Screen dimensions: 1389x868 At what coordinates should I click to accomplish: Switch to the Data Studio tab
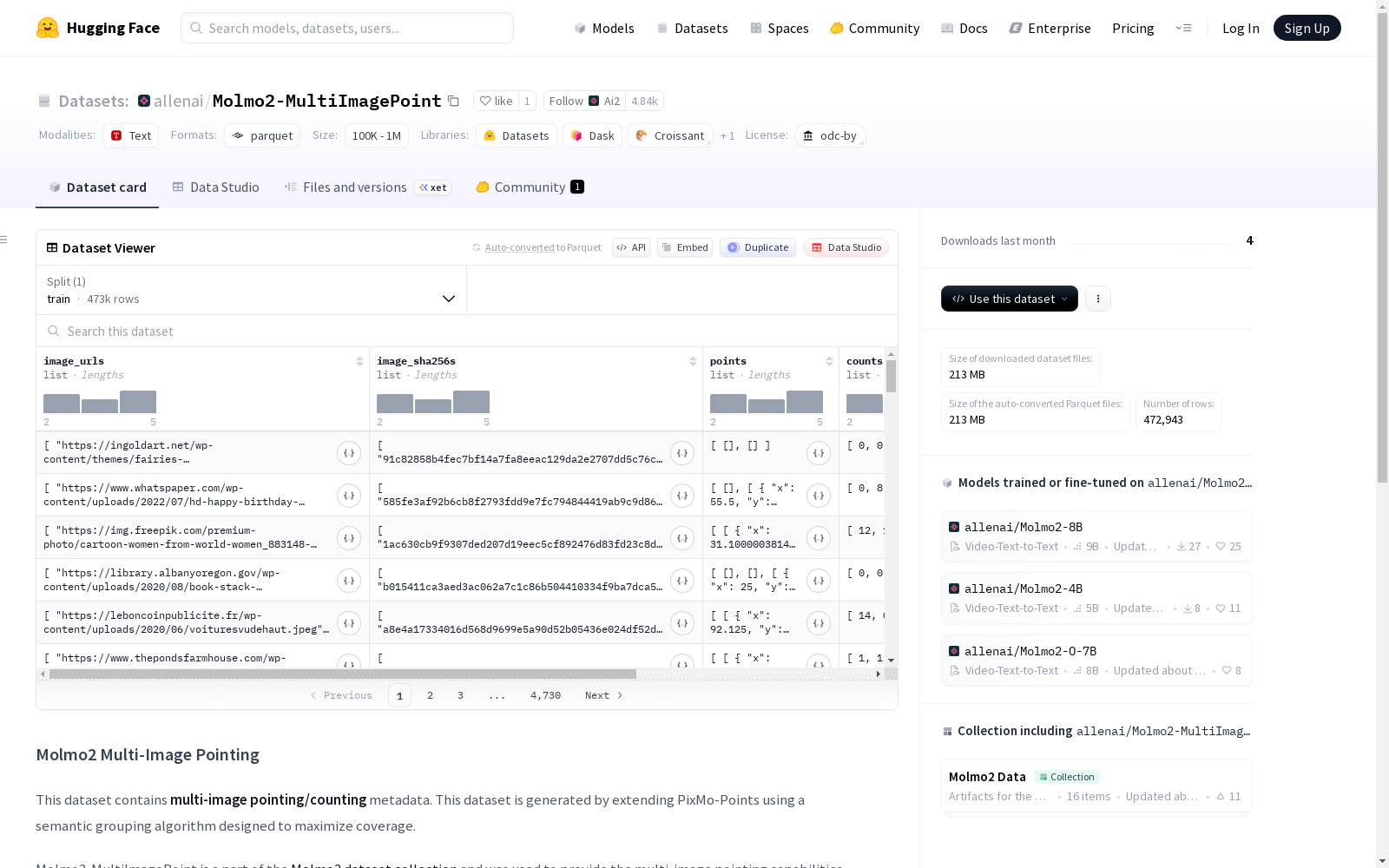216,187
